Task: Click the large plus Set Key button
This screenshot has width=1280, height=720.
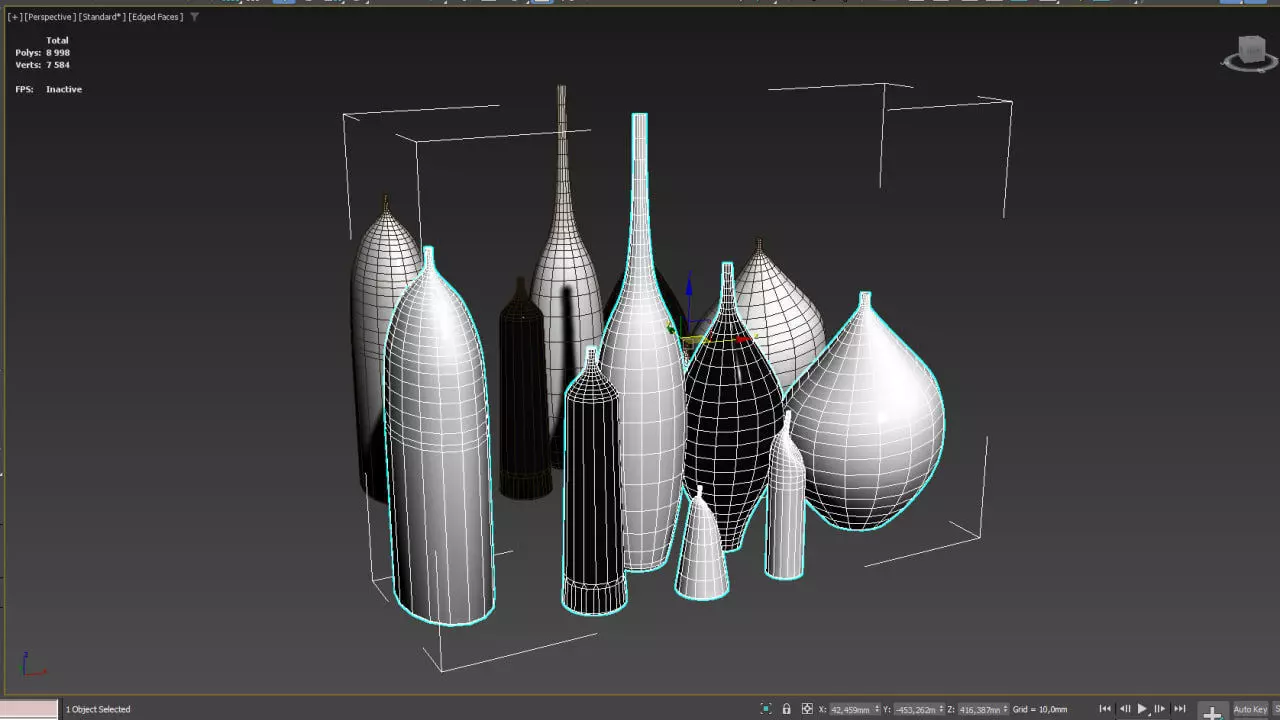Action: click(x=1212, y=711)
